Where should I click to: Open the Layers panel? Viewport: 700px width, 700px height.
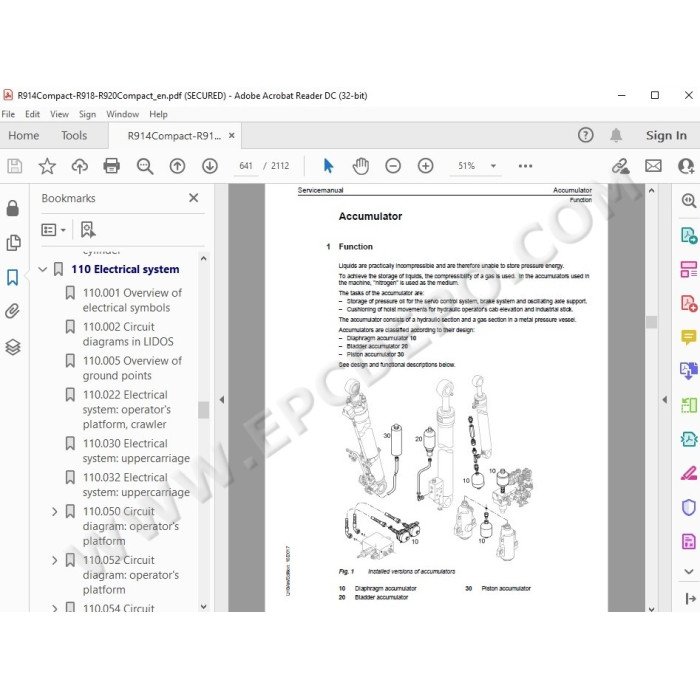click(13, 347)
